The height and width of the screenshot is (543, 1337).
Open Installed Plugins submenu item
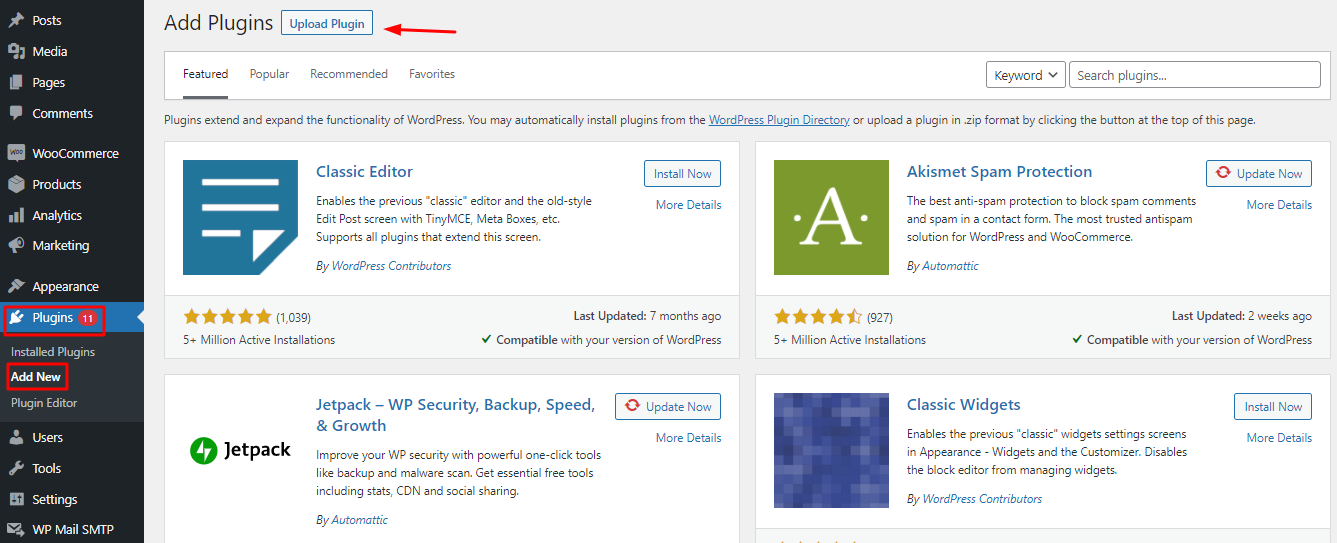[53, 352]
